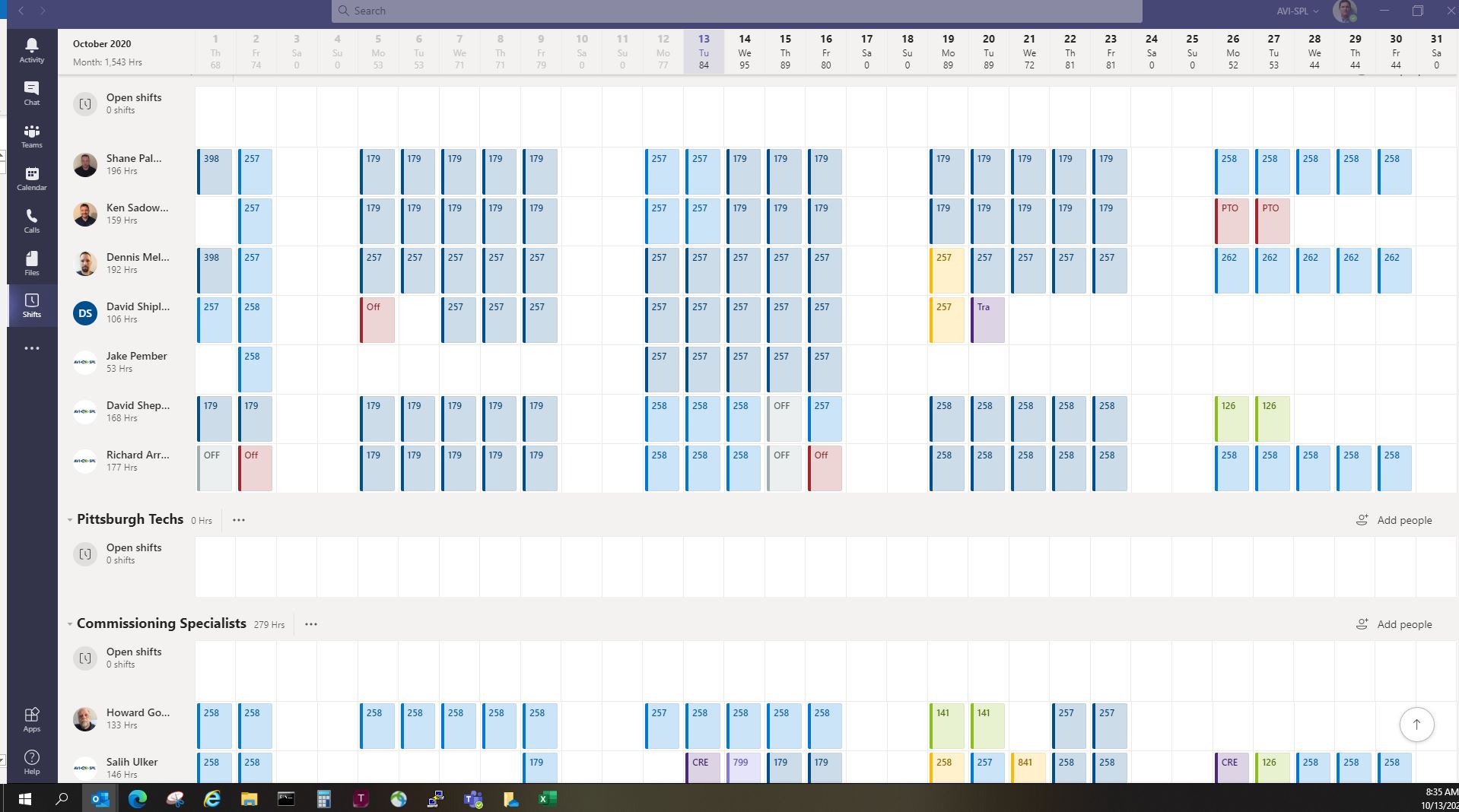
Task: Open Outlook from the Windows taskbar
Action: pos(100,798)
